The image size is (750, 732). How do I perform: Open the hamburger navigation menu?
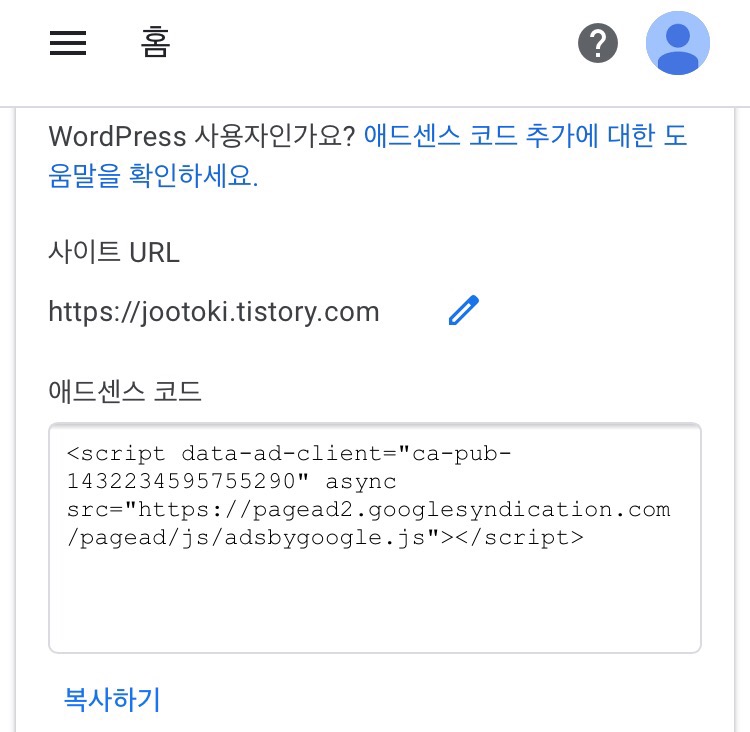68,43
